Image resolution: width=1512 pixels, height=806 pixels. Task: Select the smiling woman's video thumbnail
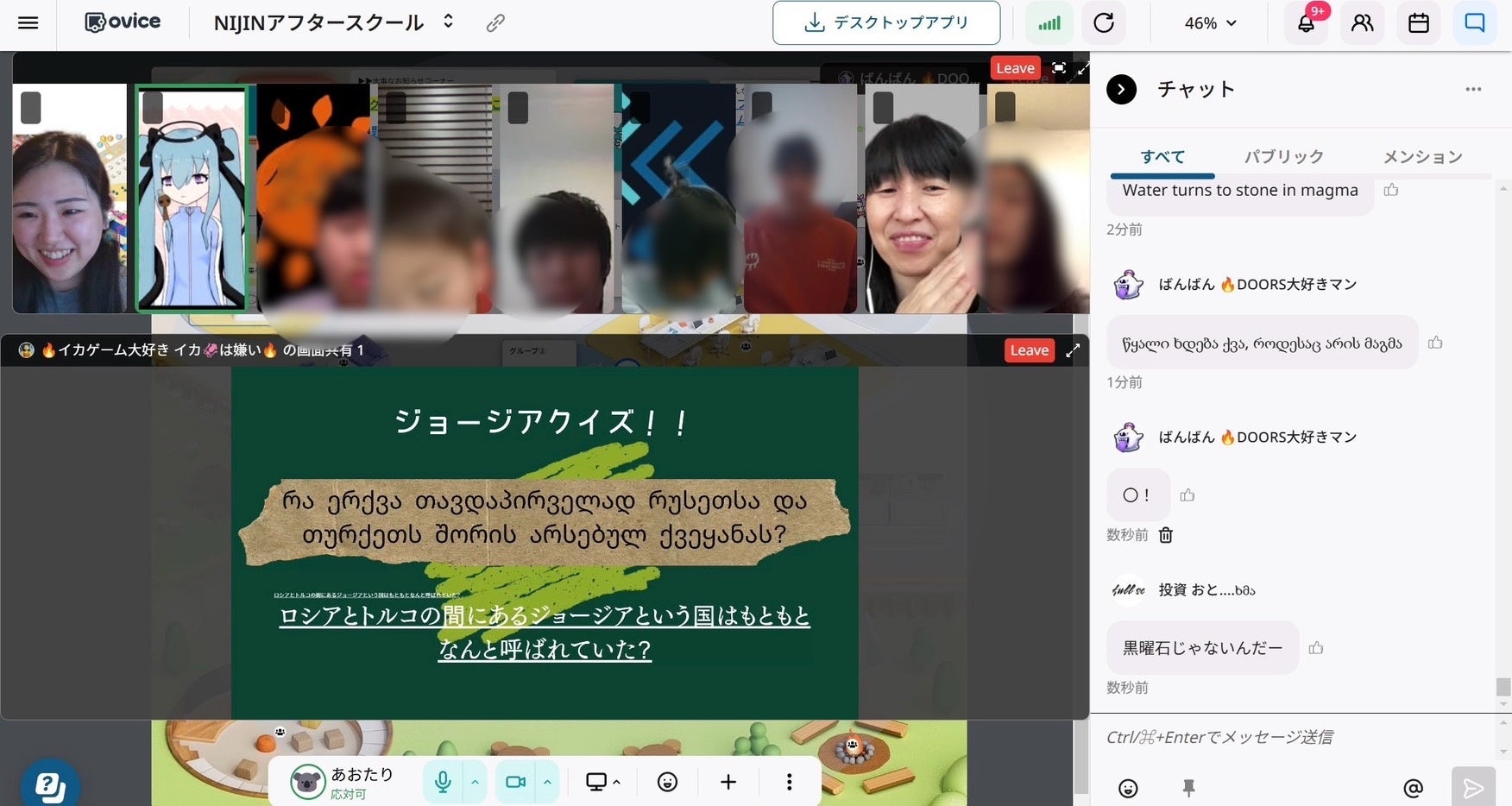coord(70,198)
